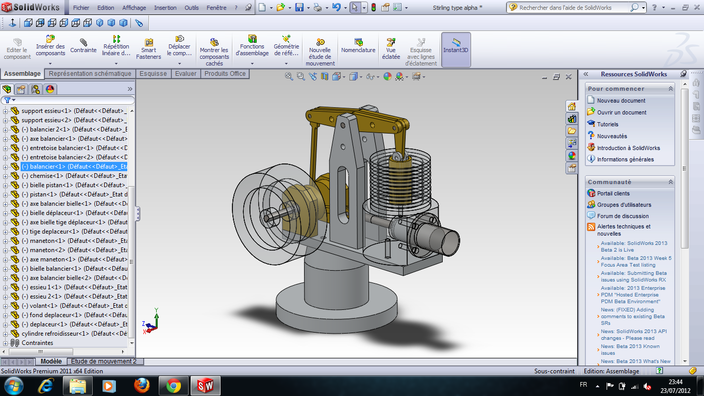Click the Save icon in title toolbar
Viewport: 704px width, 396px height.
tap(299, 8)
